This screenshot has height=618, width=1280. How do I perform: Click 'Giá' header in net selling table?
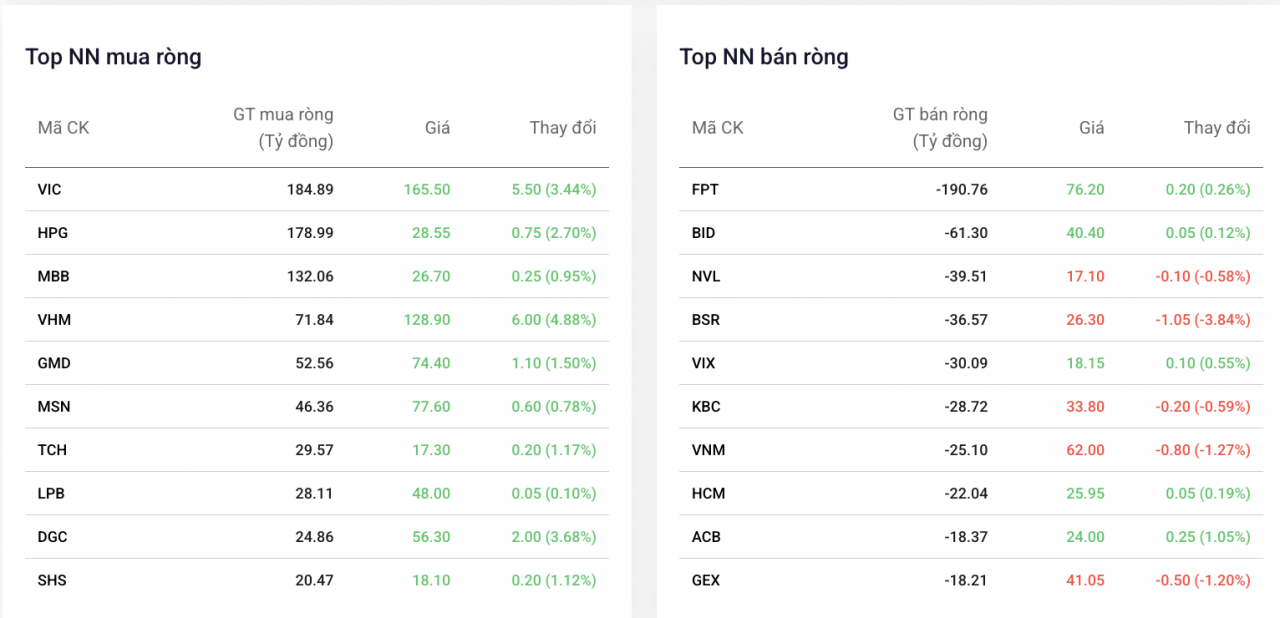click(x=1091, y=128)
